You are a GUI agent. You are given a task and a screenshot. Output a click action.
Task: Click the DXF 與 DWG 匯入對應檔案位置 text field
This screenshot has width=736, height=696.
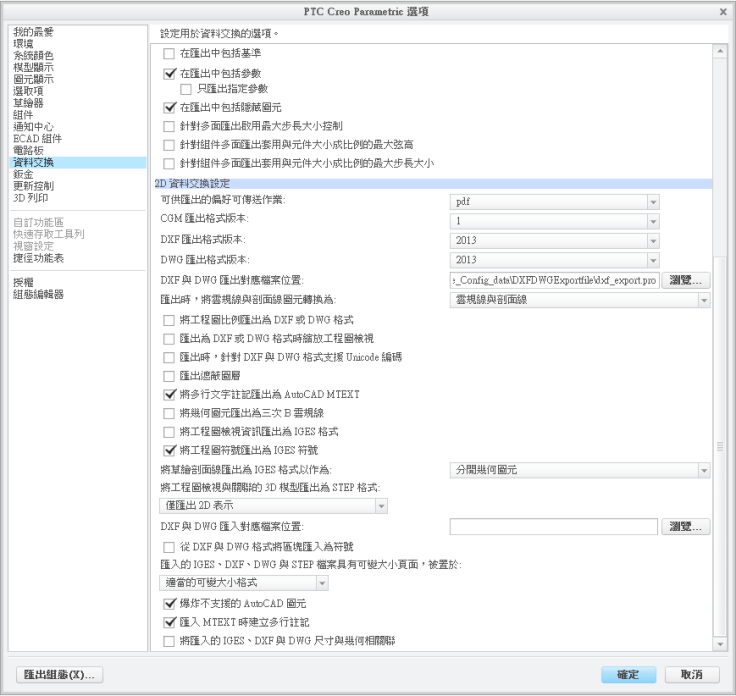point(553,525)
